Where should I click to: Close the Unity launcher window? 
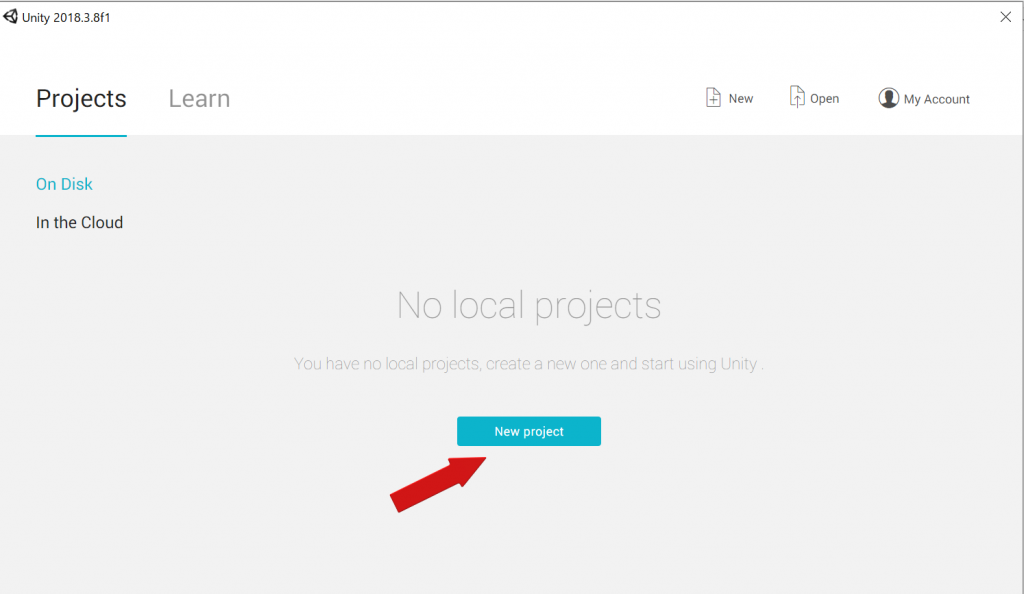[x=1006, y=17]
